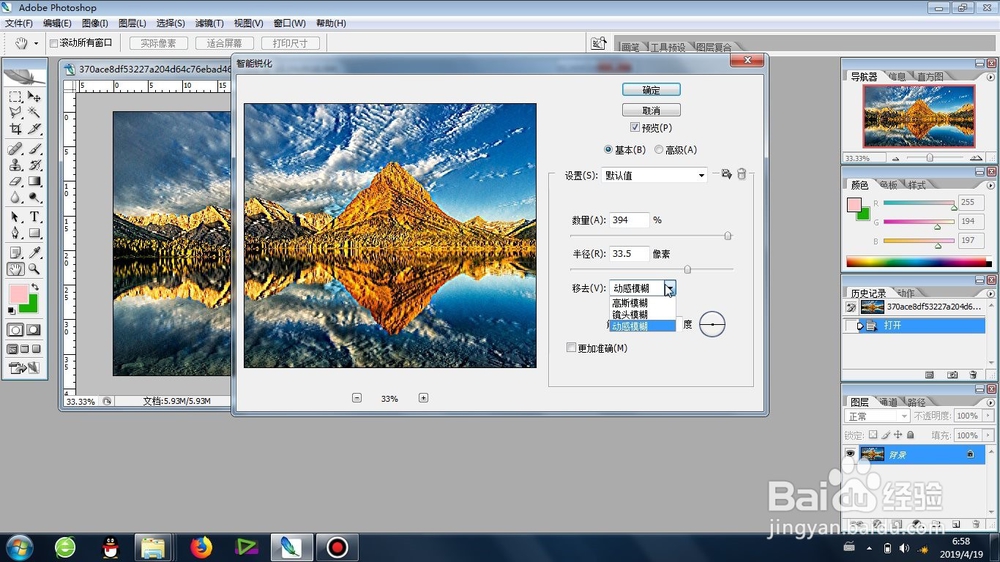The image size is (1000, 562).
Task: Select the Notes tool
Action: (x=15, y=253)
